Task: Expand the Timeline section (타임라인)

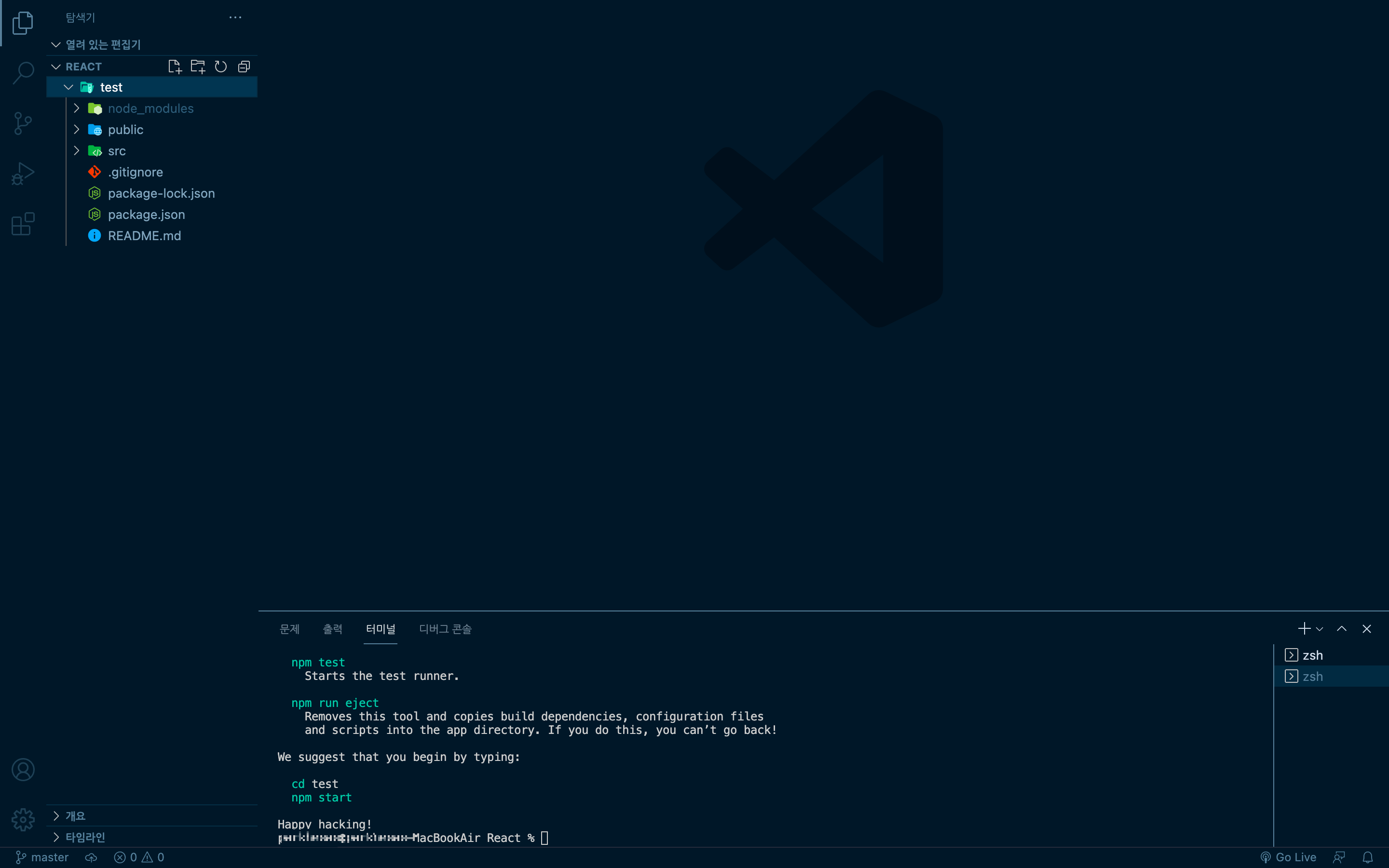Action: click(151, 837)
